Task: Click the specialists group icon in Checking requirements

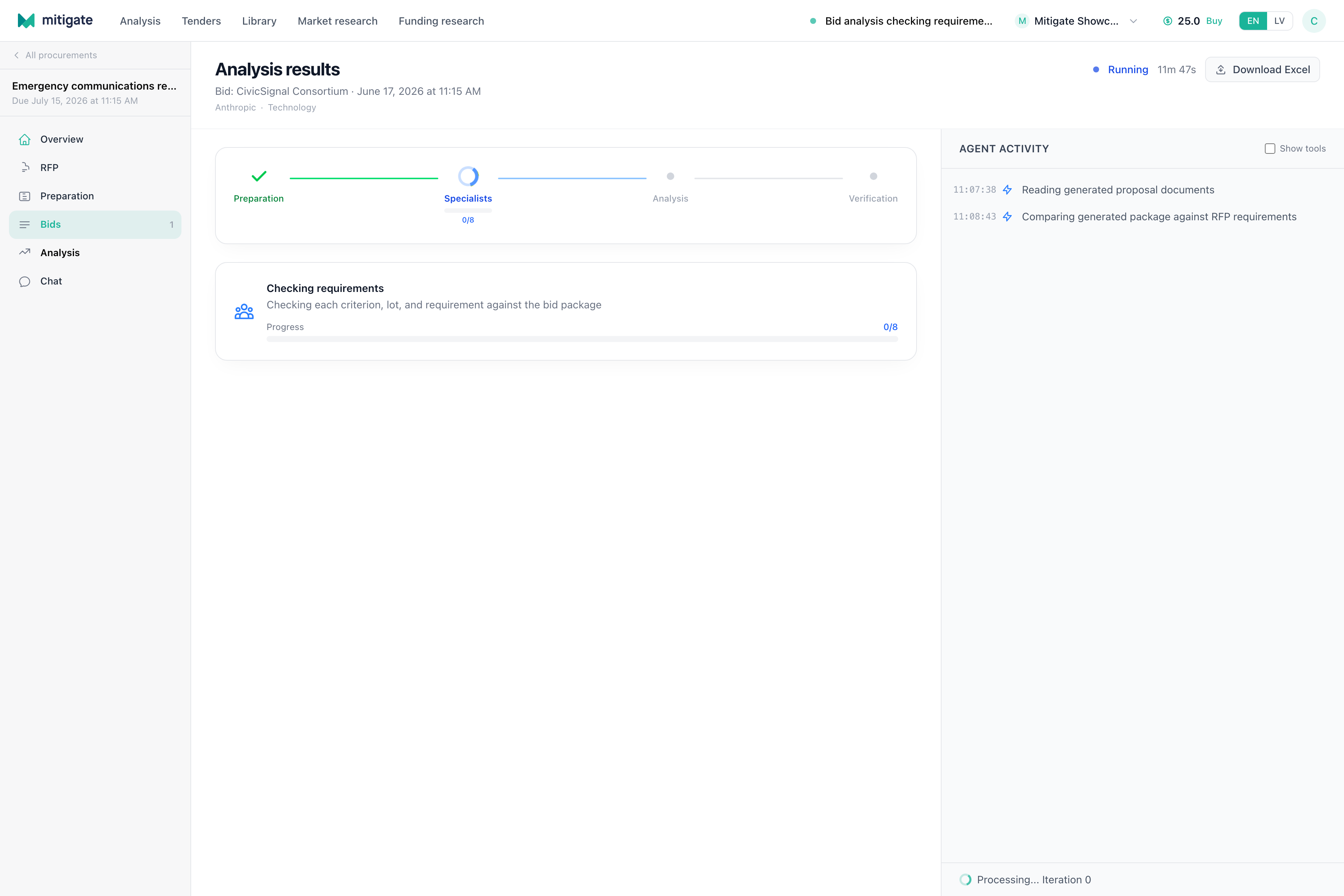Action: [244, 311]
